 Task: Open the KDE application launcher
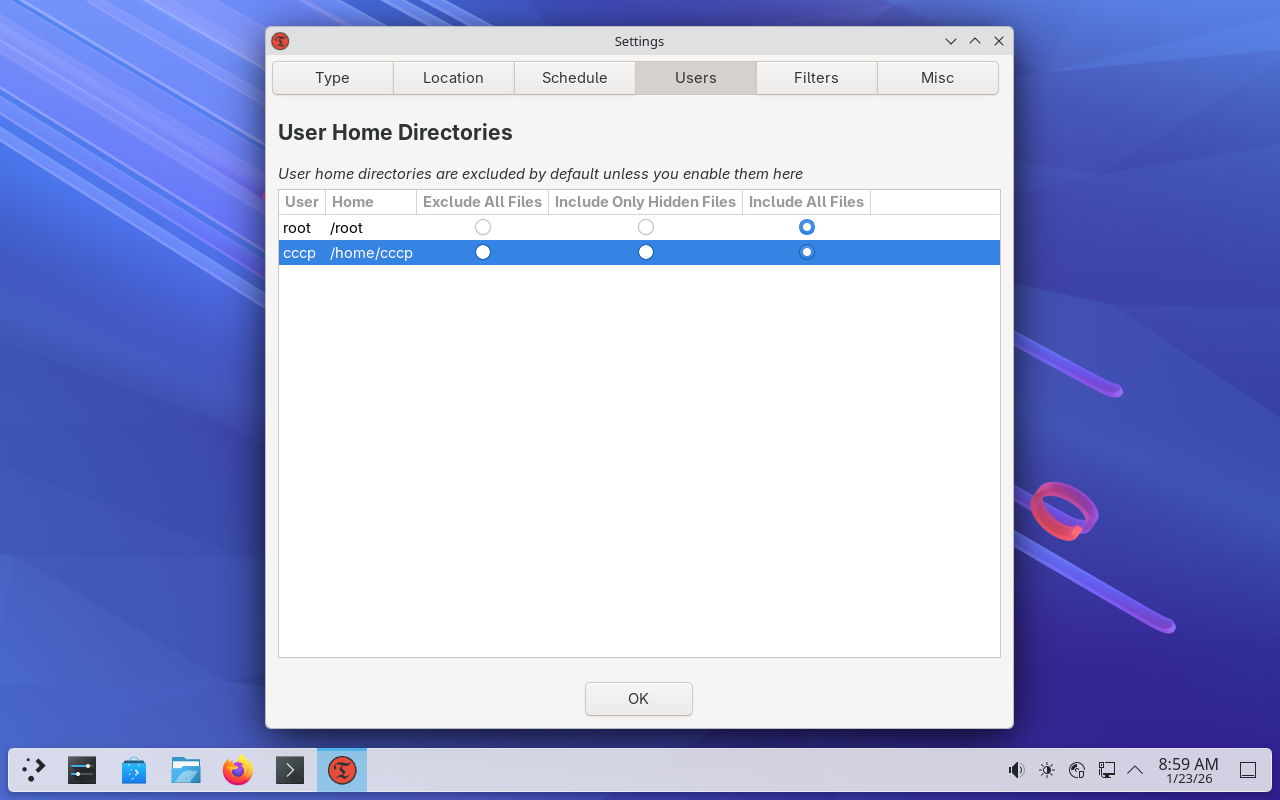(34, 770)
